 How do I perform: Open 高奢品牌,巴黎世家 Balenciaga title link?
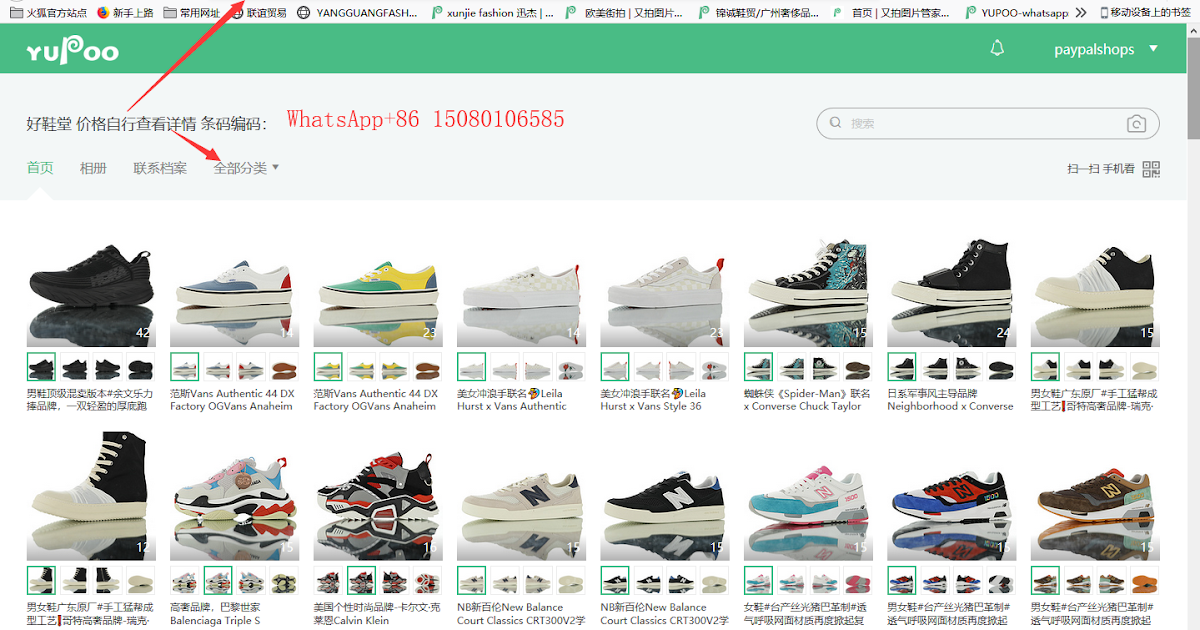tap(216, 613)
